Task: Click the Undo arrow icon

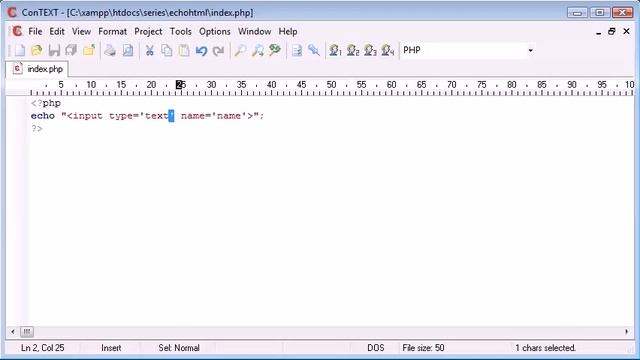Action: click(201, 51)
